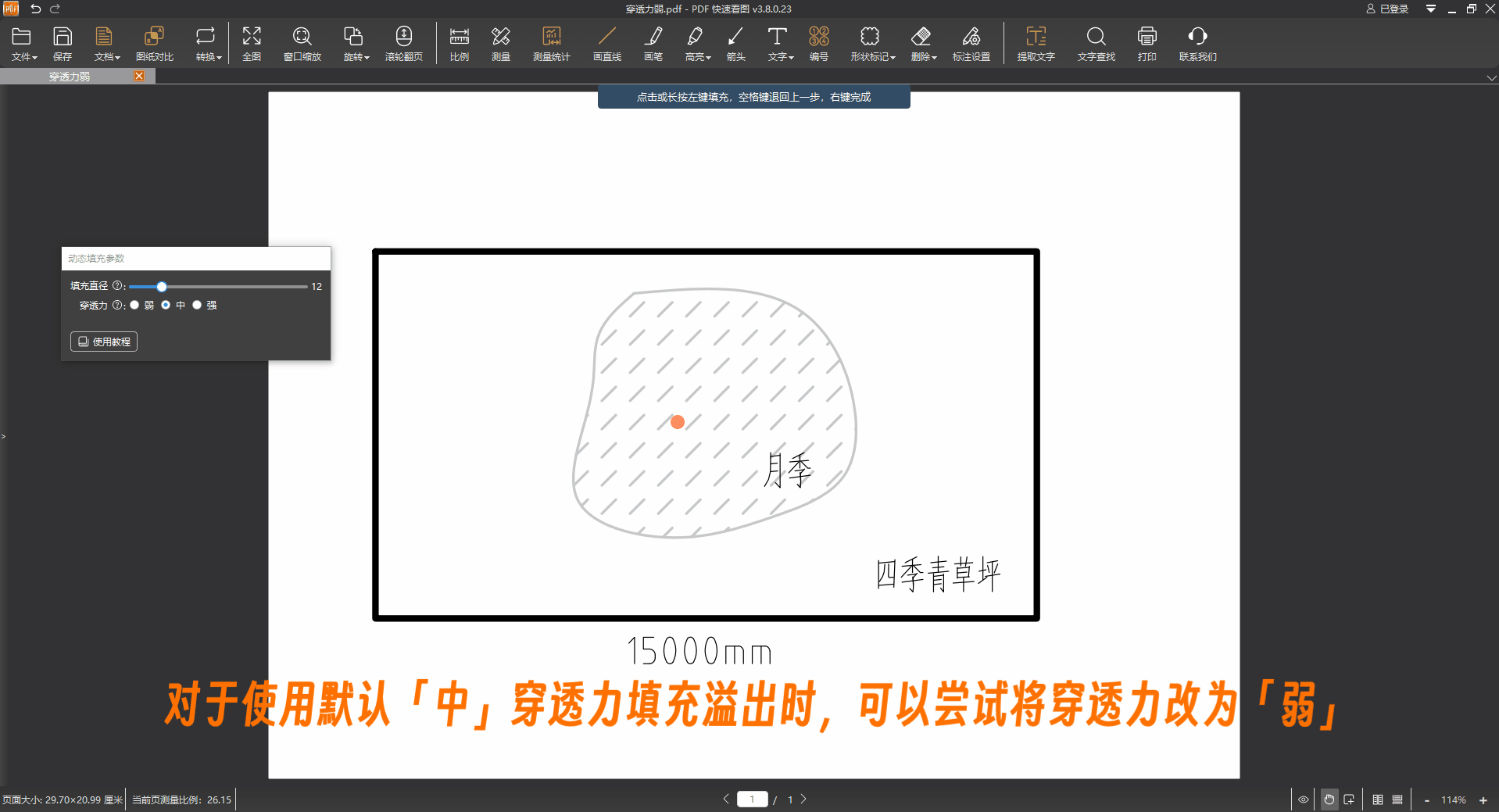The height and width of the screenshot is (812, 1499).
Task: Click the 使用教程 tutorial button
Action: 104,342
